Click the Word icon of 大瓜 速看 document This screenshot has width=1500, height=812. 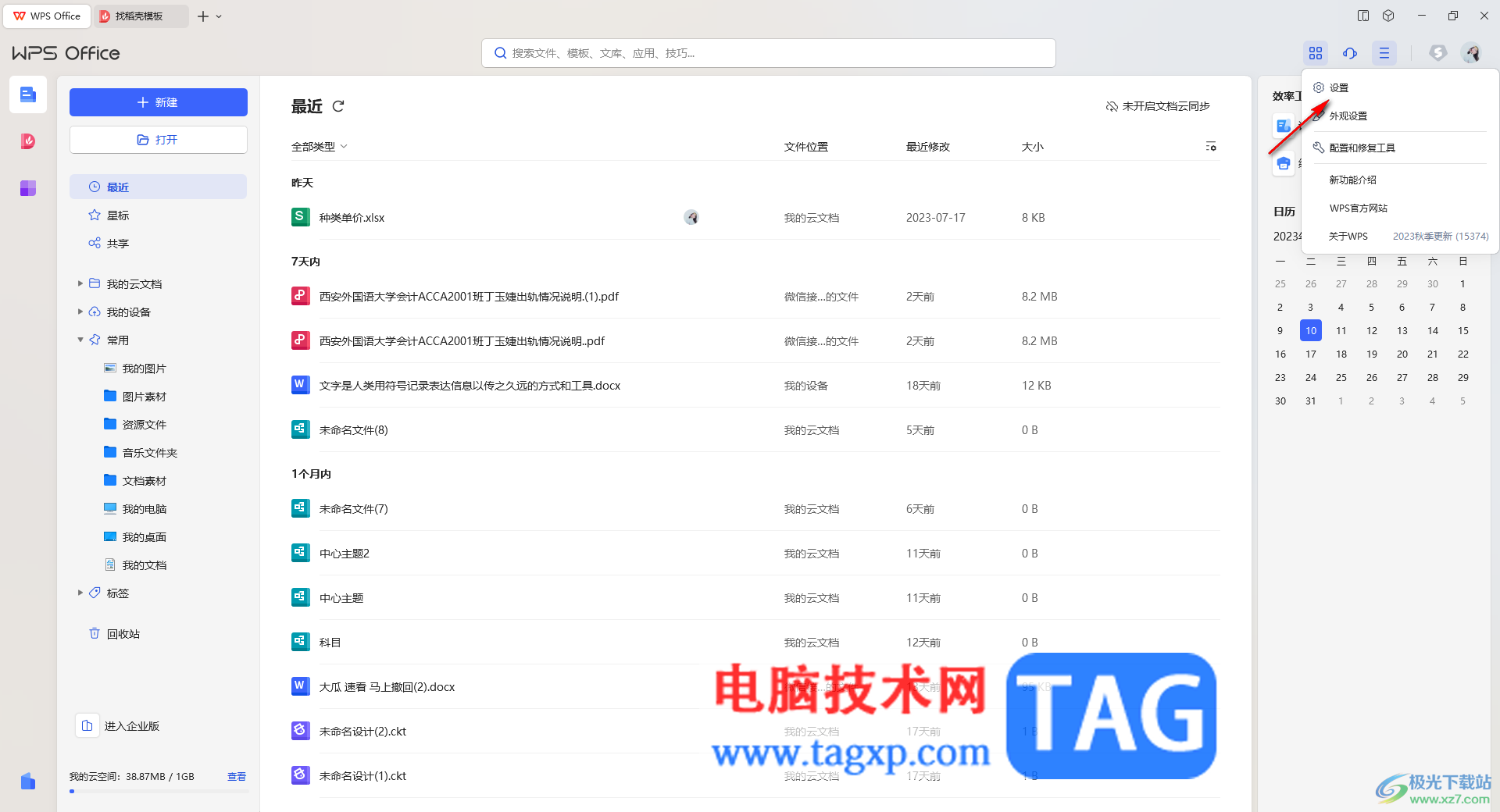300,686
